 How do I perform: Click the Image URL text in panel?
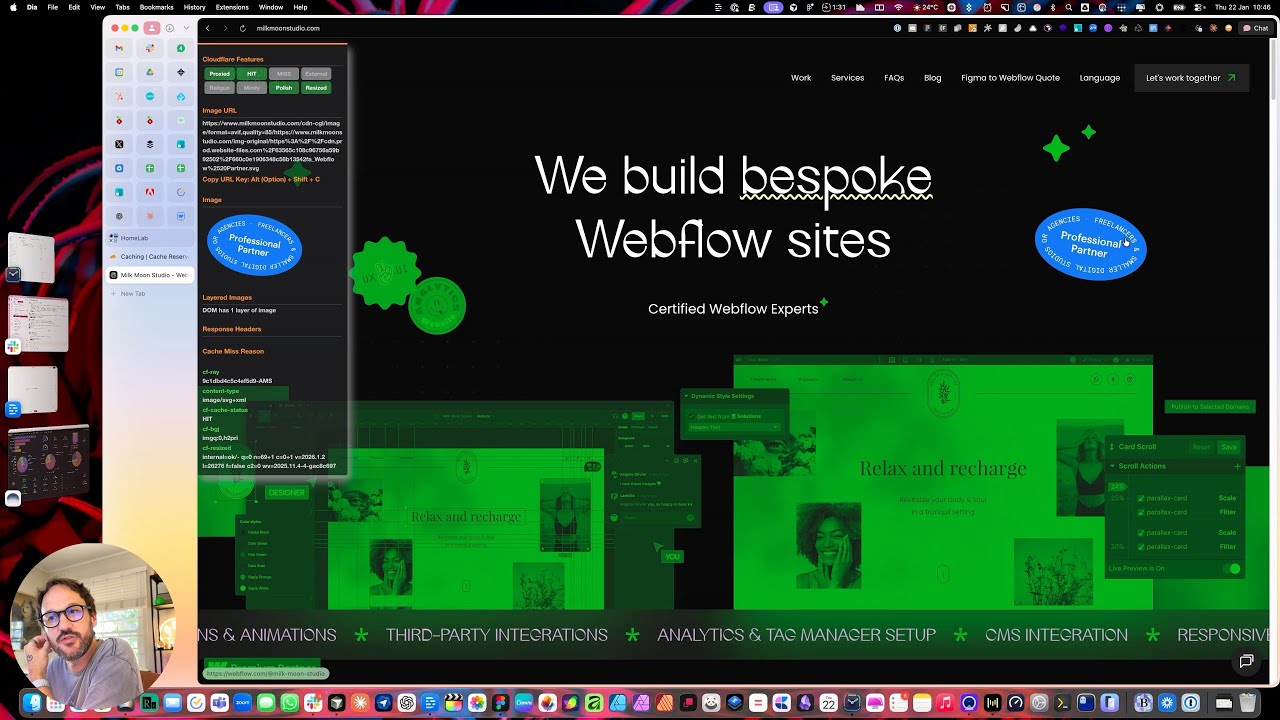coord(272,145)
